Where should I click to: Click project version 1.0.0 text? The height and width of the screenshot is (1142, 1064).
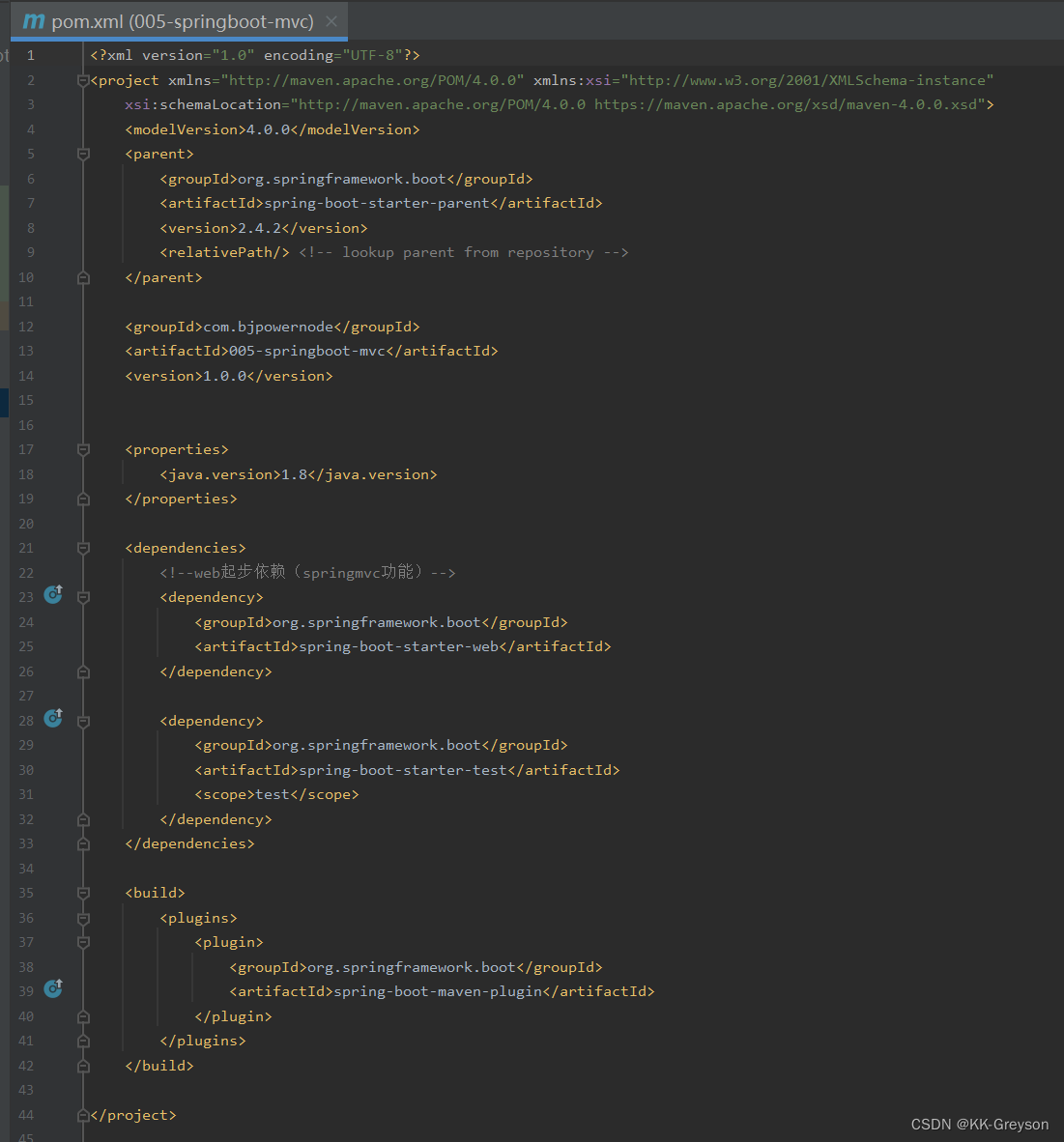pyautogui.click(x=224, y=376)
